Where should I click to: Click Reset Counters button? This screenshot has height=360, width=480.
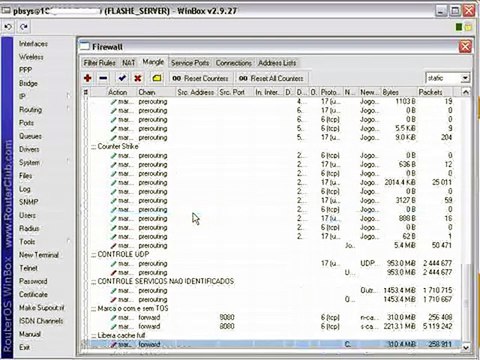(x=200, y=78)
